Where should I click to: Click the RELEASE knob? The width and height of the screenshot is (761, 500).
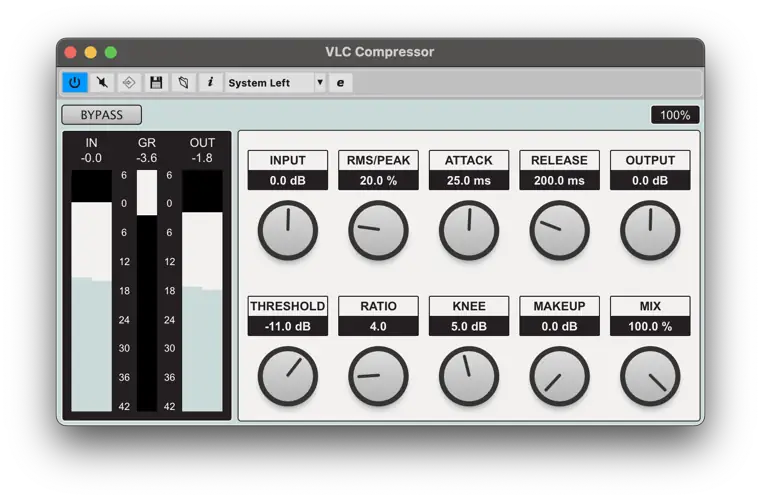point(559,230)
